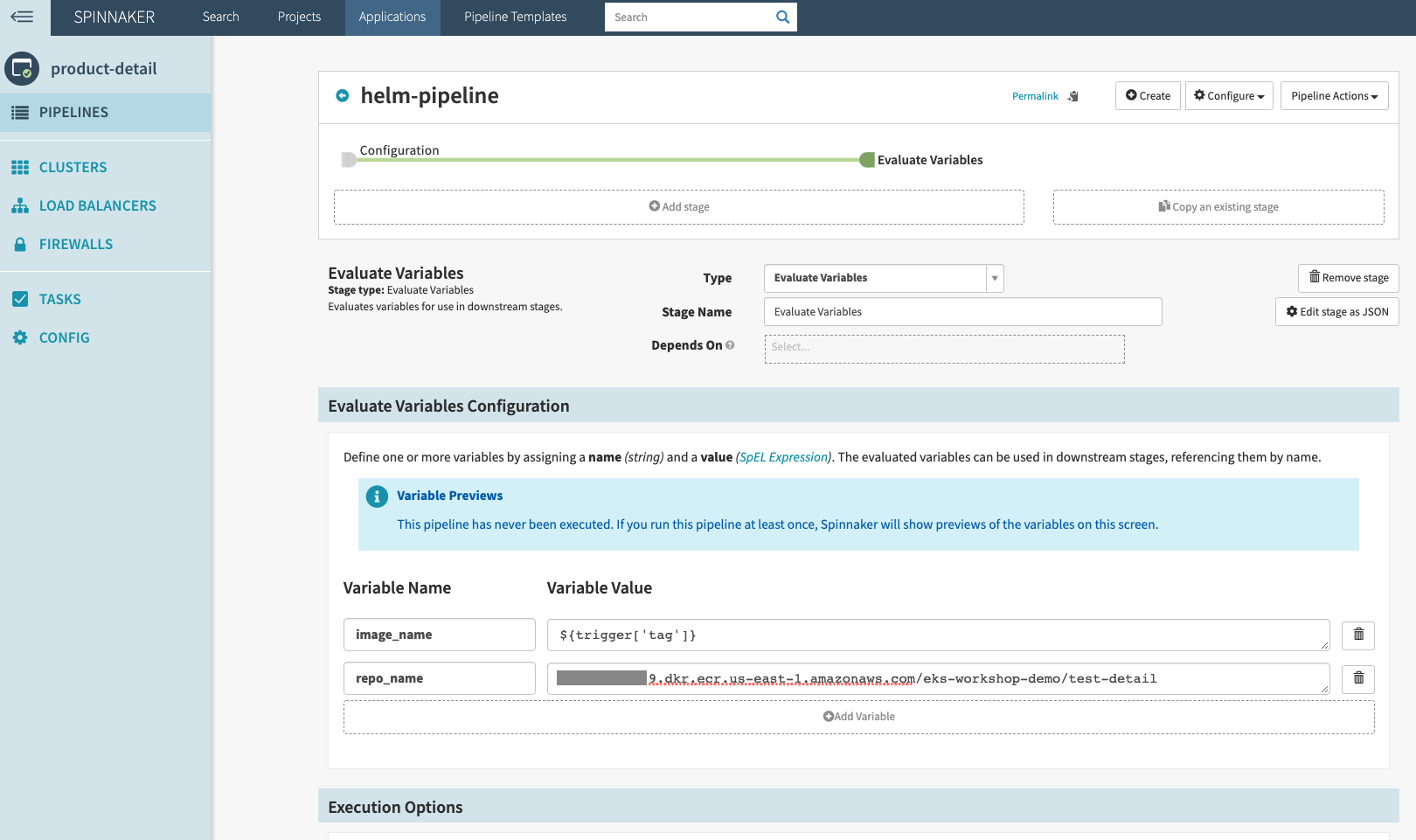1416x840 pixels.
Task: Open the Configure dropdown
Action: point(1228,95)
